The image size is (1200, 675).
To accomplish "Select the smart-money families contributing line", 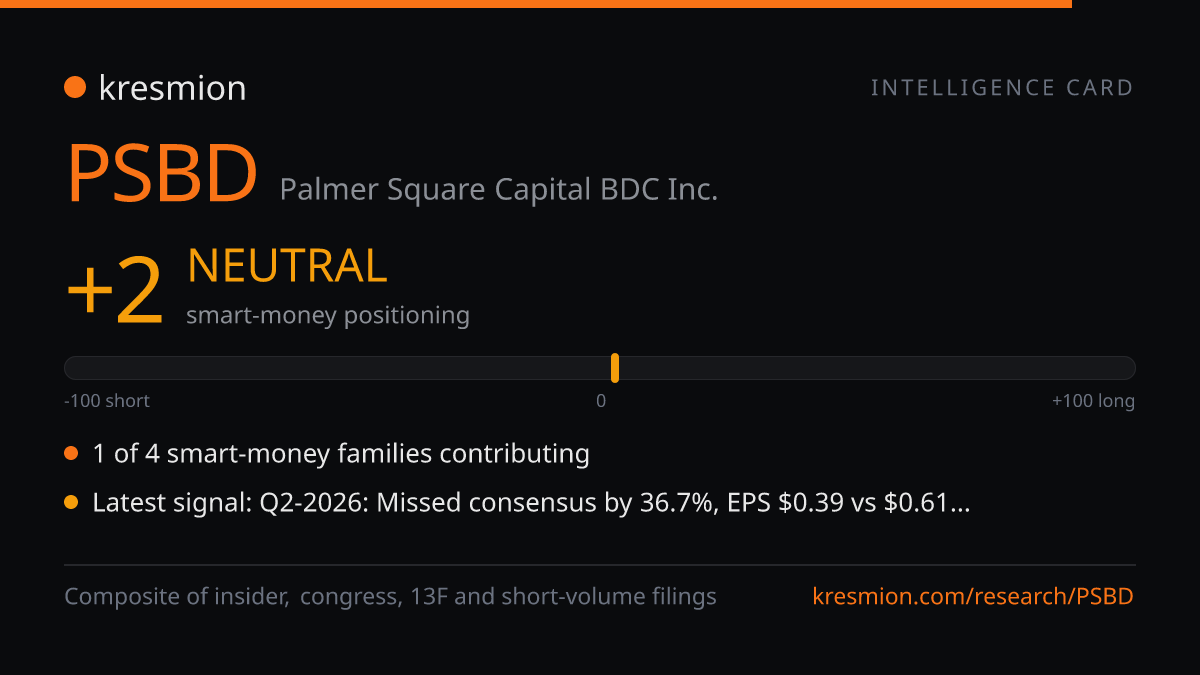I will click(x=341, y=454).
